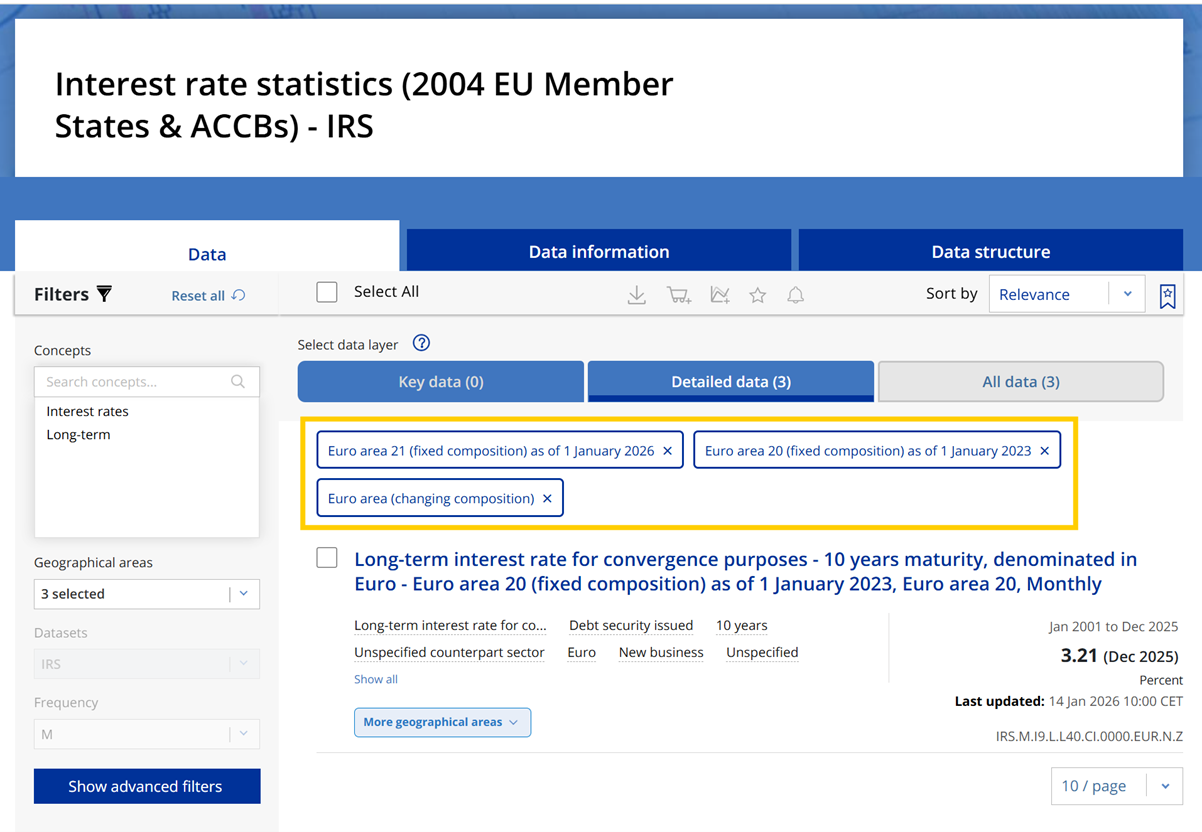
Task: Click the bell notification icon
Action: [x=795, y=295]
